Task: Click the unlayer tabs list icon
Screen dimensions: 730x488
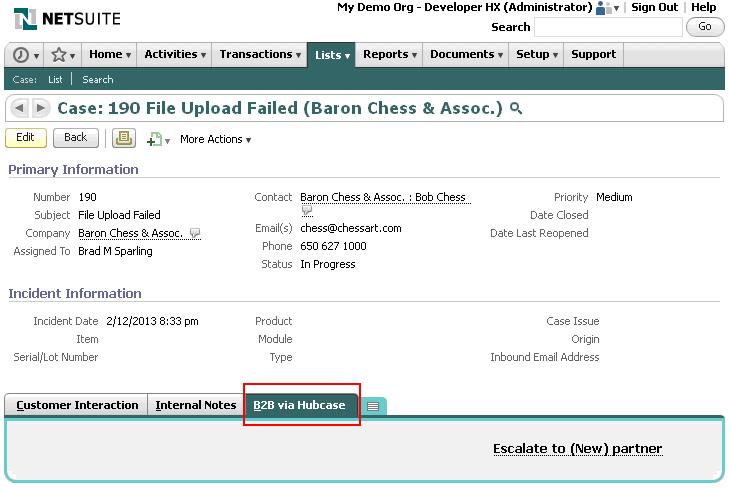Action: (x=373, y=407)
